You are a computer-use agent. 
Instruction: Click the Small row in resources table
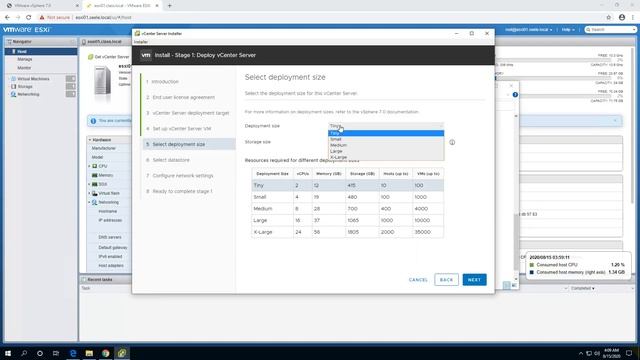(x=347, y=197)
